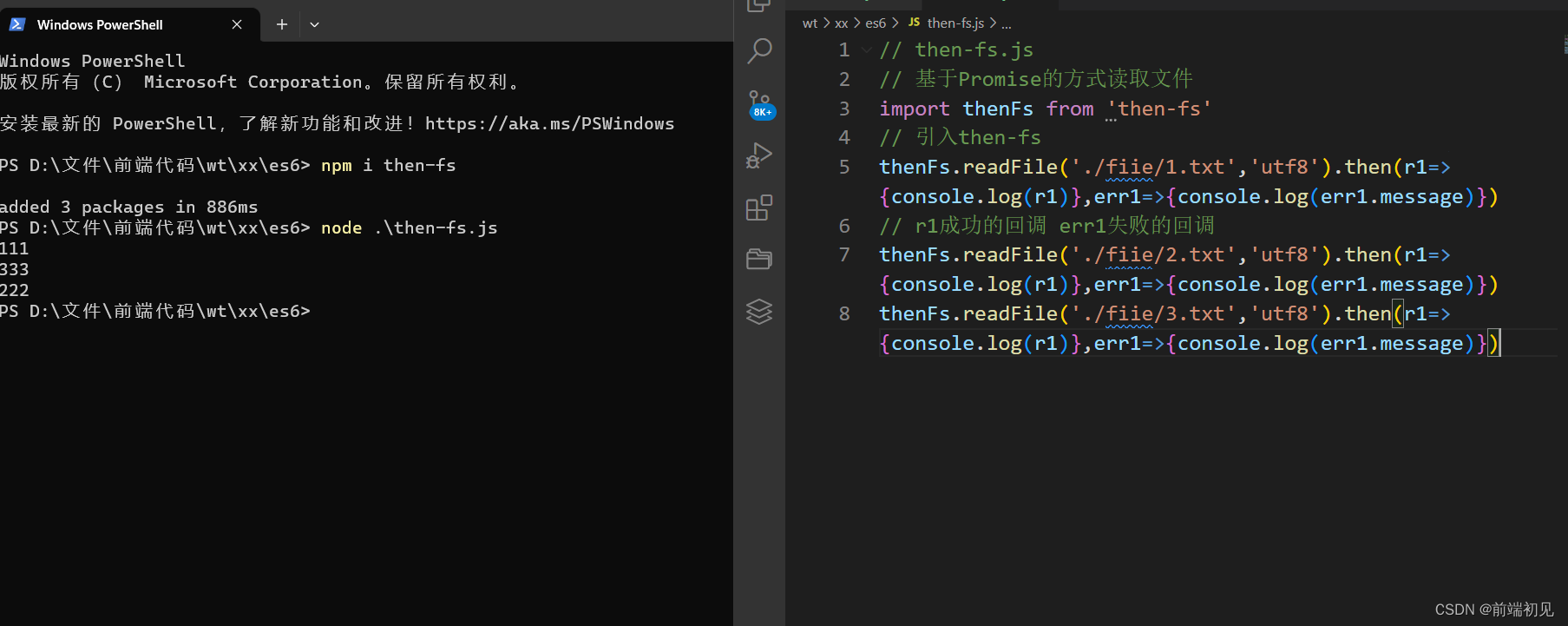
Task: Click the './fiie/3.txt' path string
Action: 1153,313
